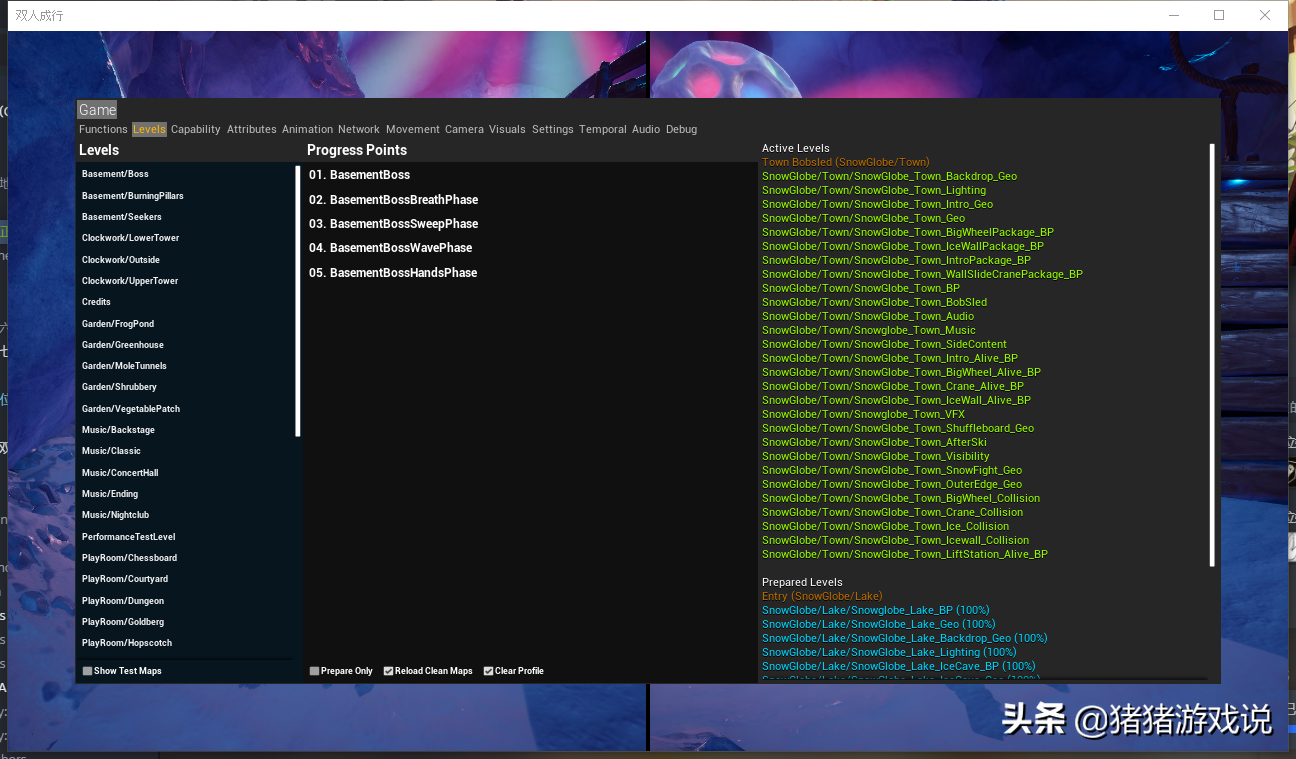1296x759 pixels.
Task: Select the Camera tab
Action: pyautogui.click(x=464, y=129)
